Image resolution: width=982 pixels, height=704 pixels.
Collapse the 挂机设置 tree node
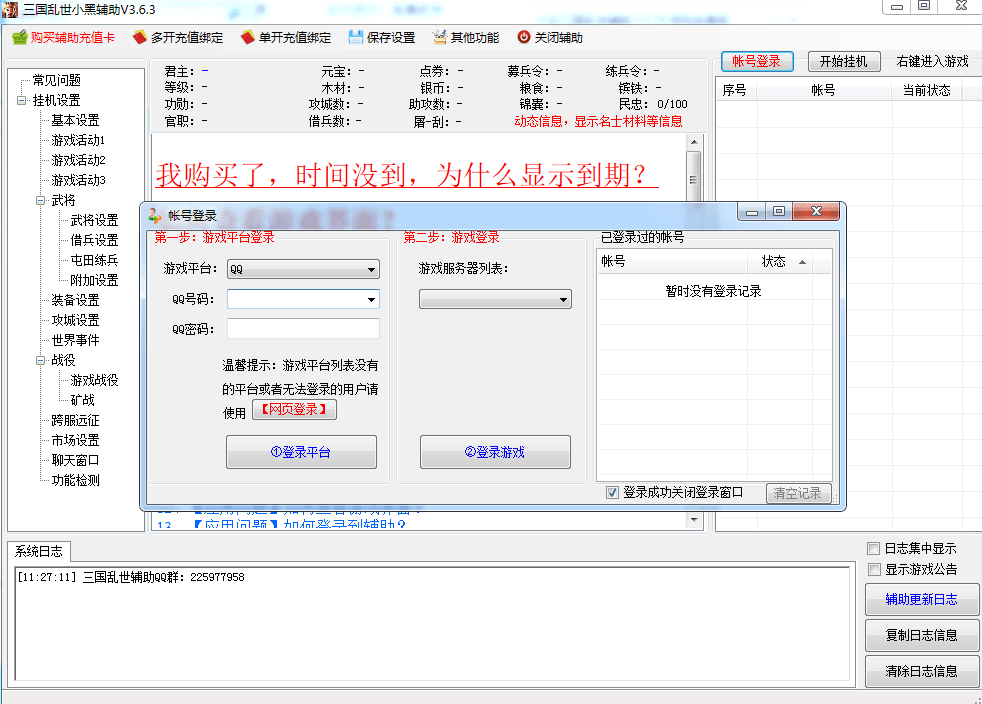point(21,100)
